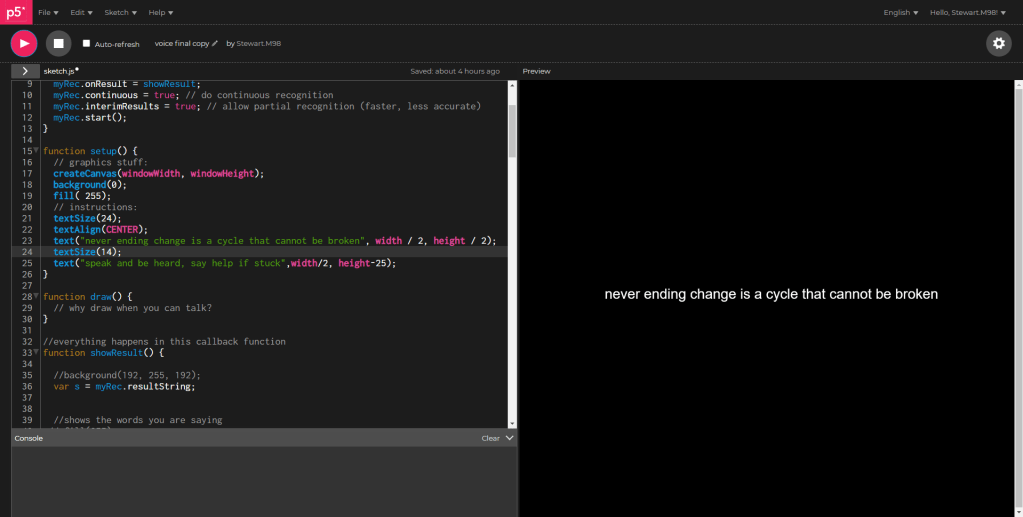Open the English language dropdown

[900, 13]
